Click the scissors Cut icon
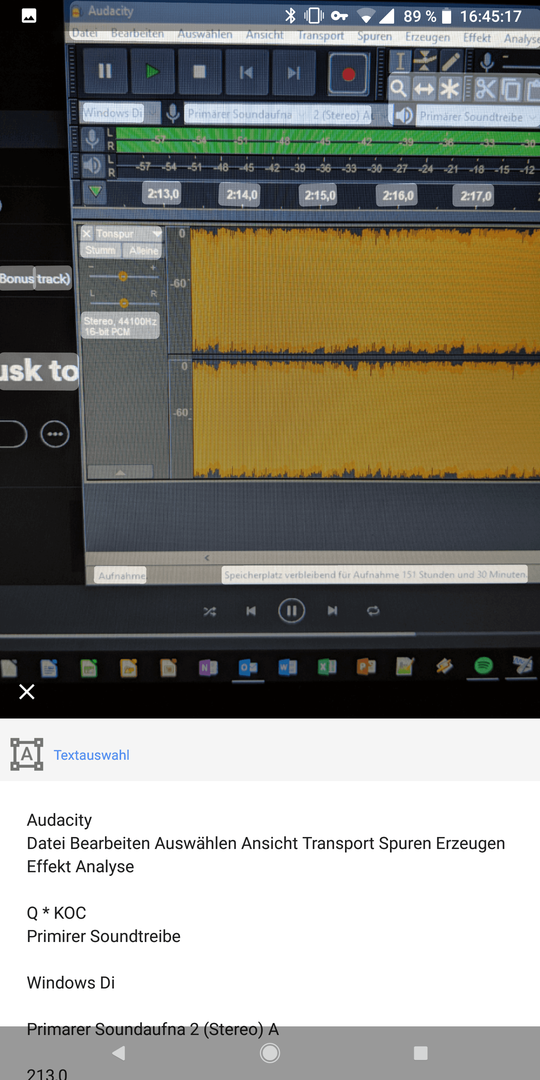This screenshot has width=540, height=1080. tap(486, 90)
